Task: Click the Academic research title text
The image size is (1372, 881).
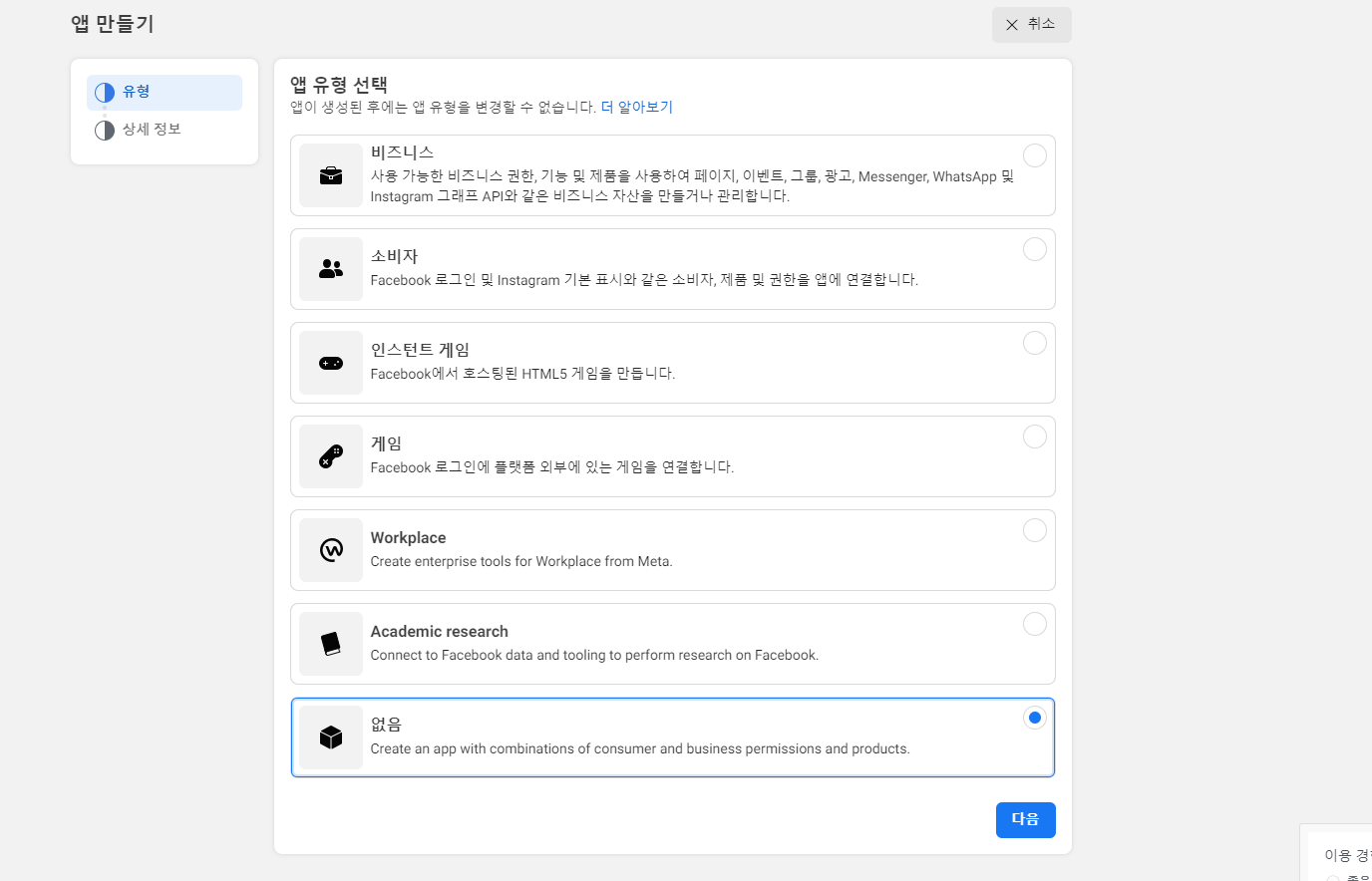Action: point(440,631)
